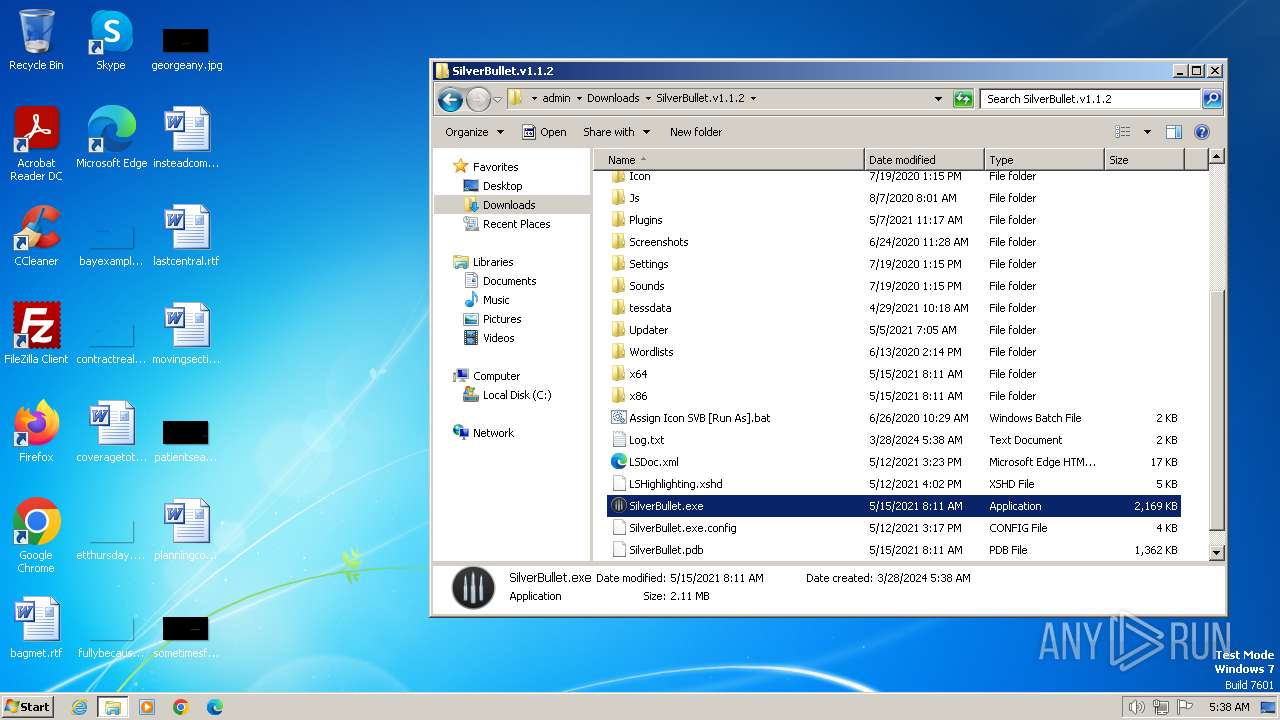Select the bagmet.rtf desktop document
Screen dimensions: 1280x720
[x=36, y=627]
